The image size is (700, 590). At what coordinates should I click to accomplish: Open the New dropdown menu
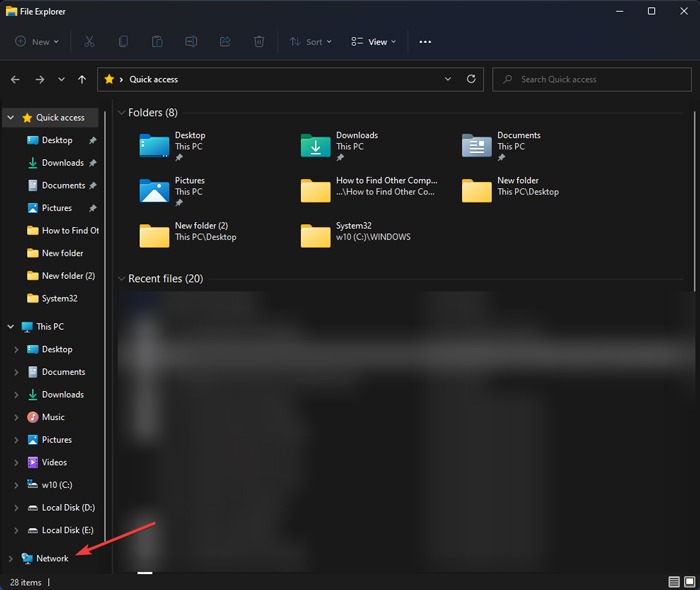pyautogui.click(x=37, y=42)
